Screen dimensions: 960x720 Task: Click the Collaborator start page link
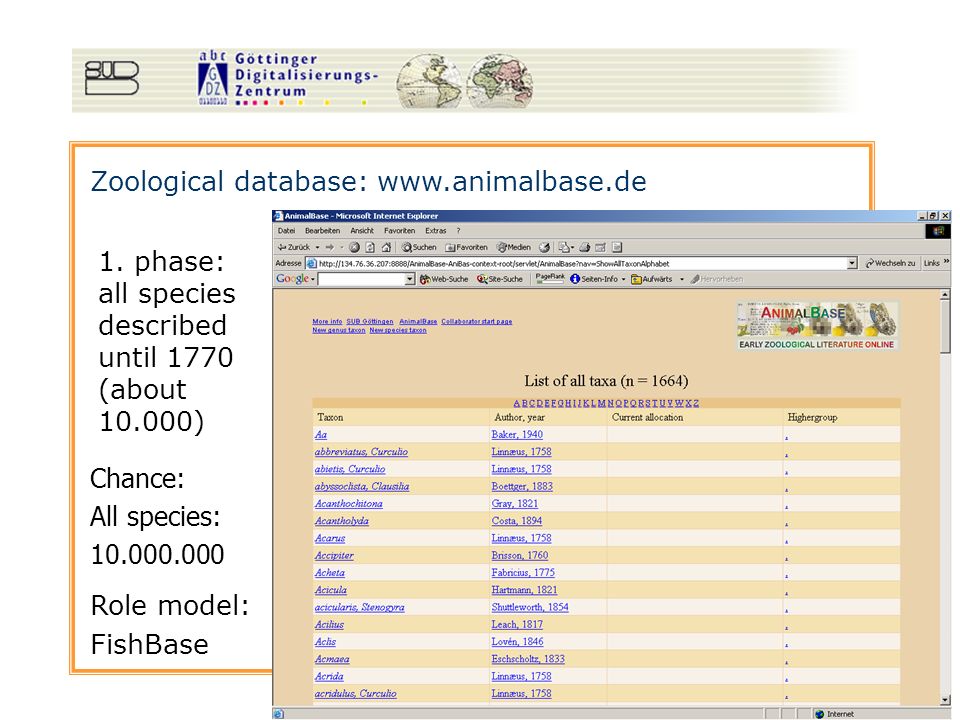(x=477, y=321)
